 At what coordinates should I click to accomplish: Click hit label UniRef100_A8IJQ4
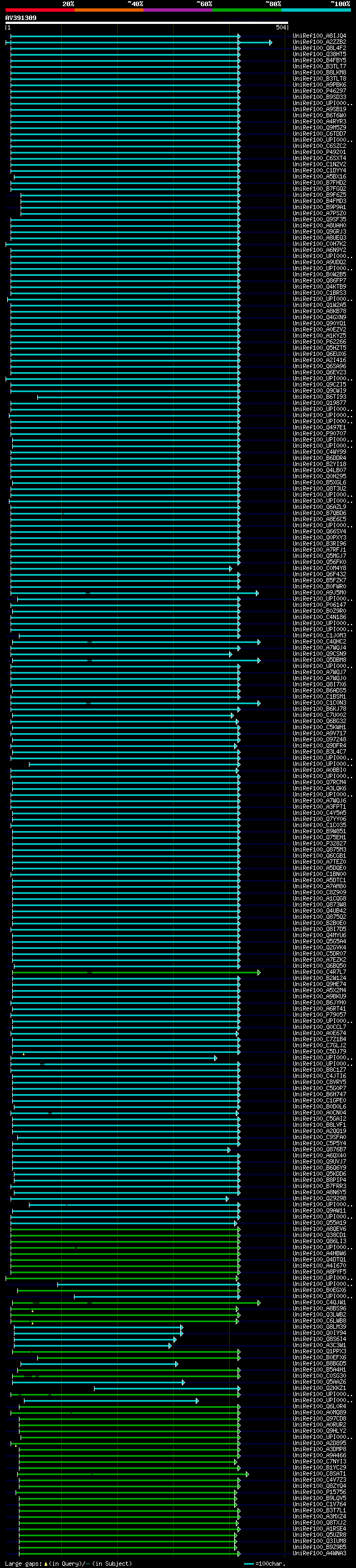coord(319,36)
